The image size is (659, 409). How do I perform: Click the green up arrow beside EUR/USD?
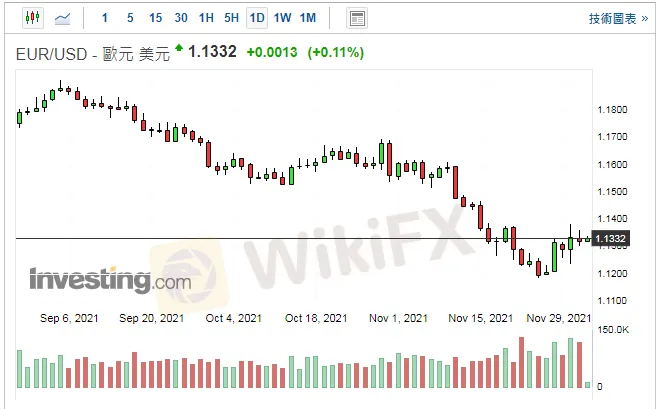179,48
